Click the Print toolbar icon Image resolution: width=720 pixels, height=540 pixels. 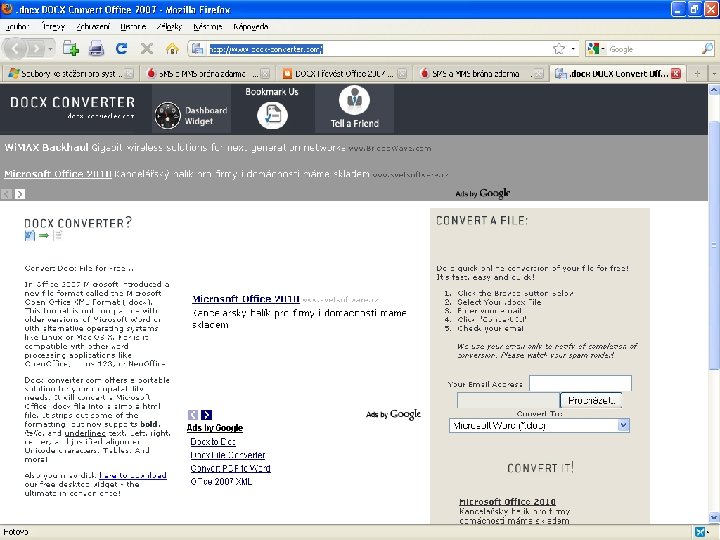96,48
